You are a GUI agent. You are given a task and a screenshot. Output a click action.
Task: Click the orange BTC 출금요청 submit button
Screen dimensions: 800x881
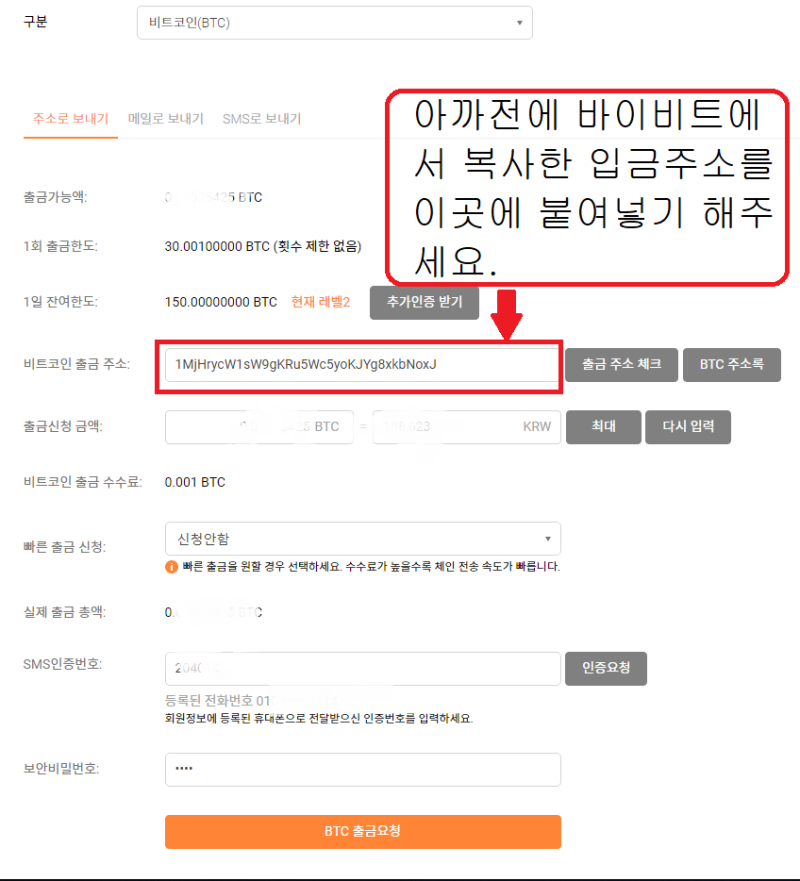click(362, 831)
